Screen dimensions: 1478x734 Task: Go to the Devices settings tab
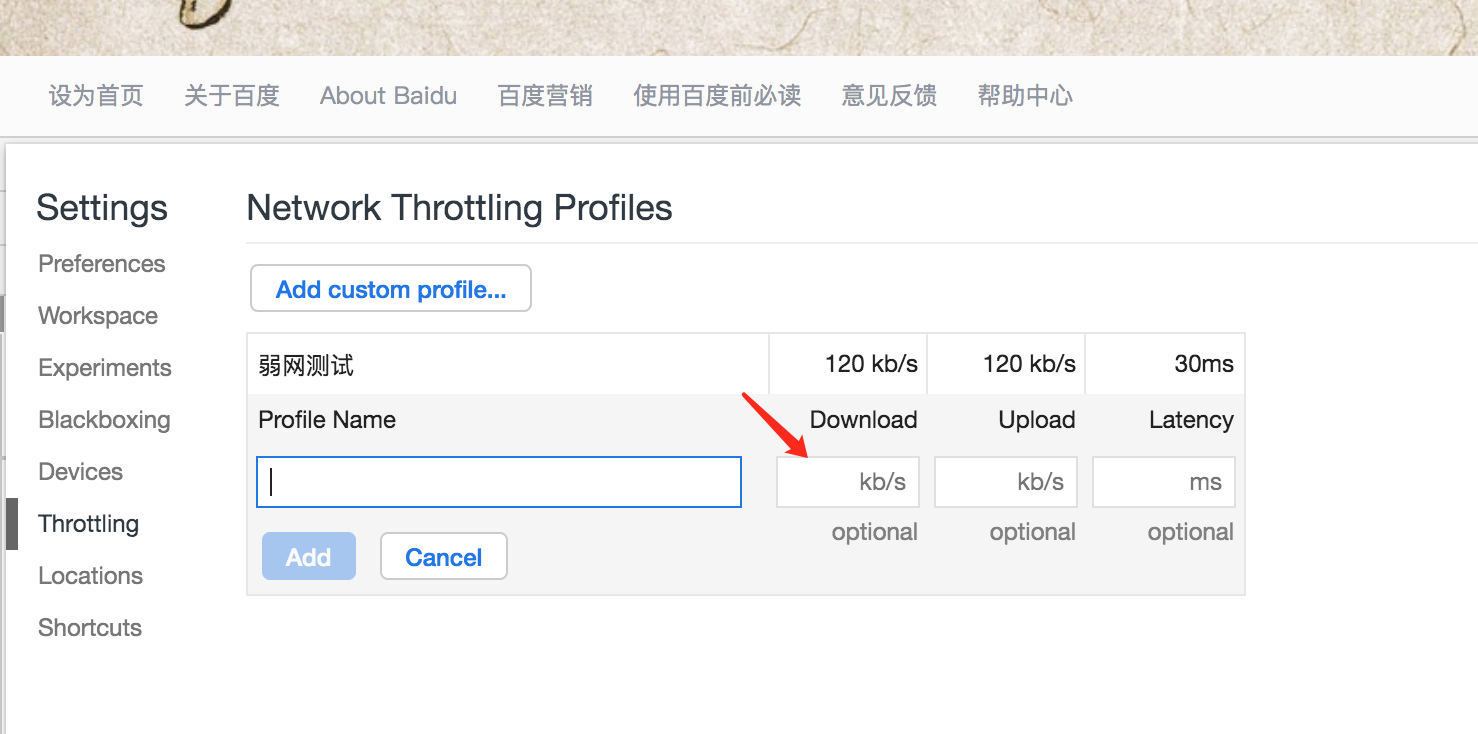click(80, 472)
